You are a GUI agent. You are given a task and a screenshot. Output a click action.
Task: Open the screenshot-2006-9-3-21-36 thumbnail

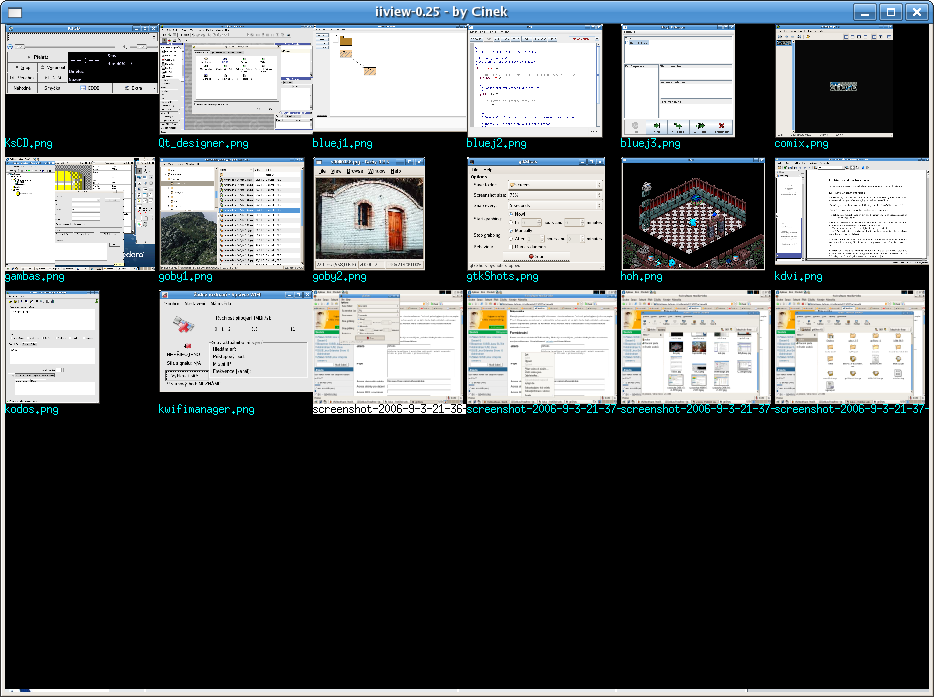pyautogui.click(x=389, y=347)
